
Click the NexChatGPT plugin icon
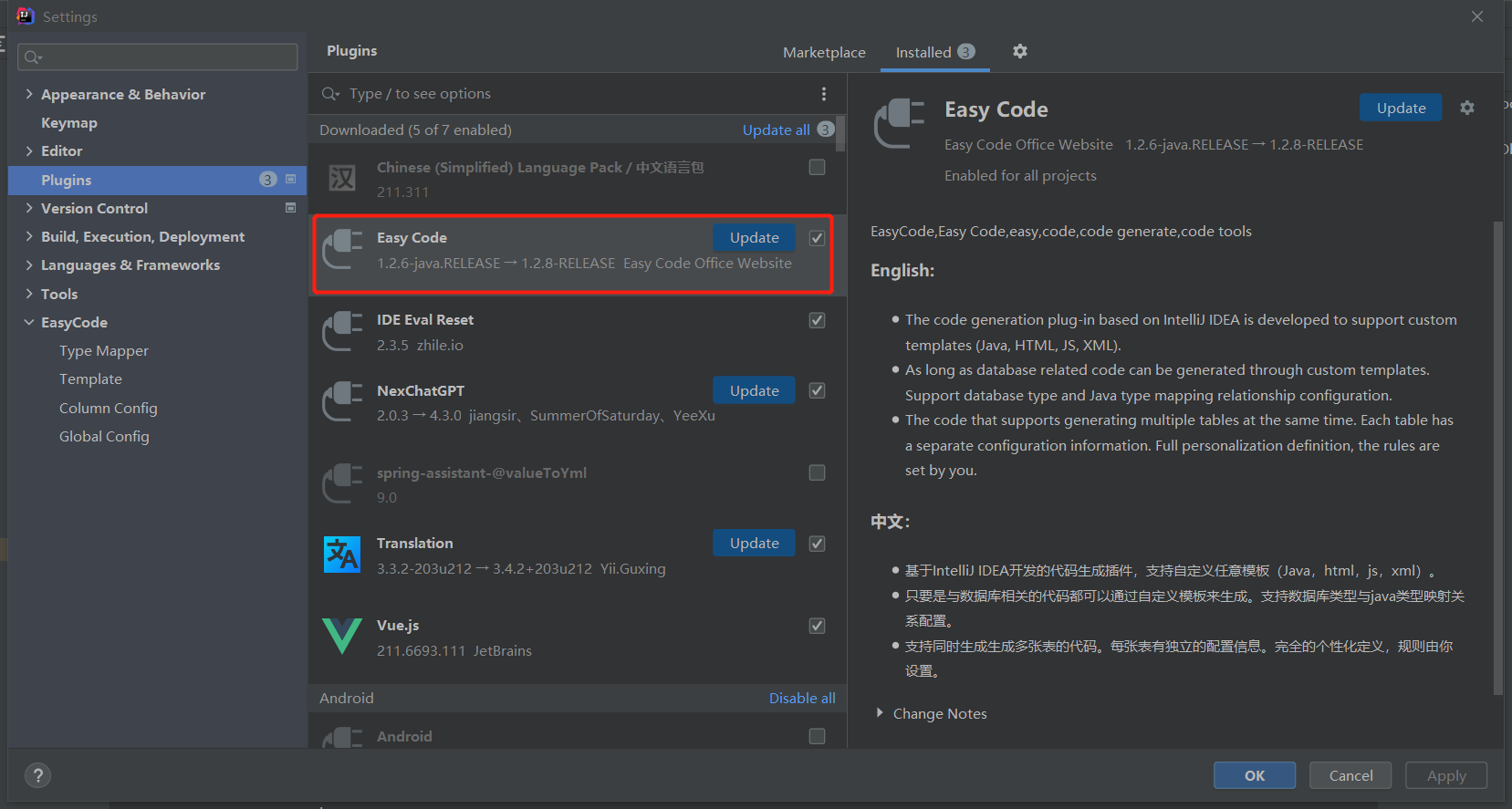[x=342, y=402]
